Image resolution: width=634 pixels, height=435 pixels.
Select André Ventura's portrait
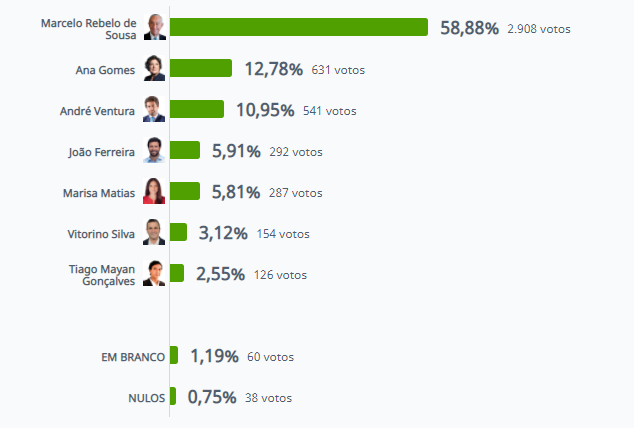pyautogui.click(x=154, y=109)
